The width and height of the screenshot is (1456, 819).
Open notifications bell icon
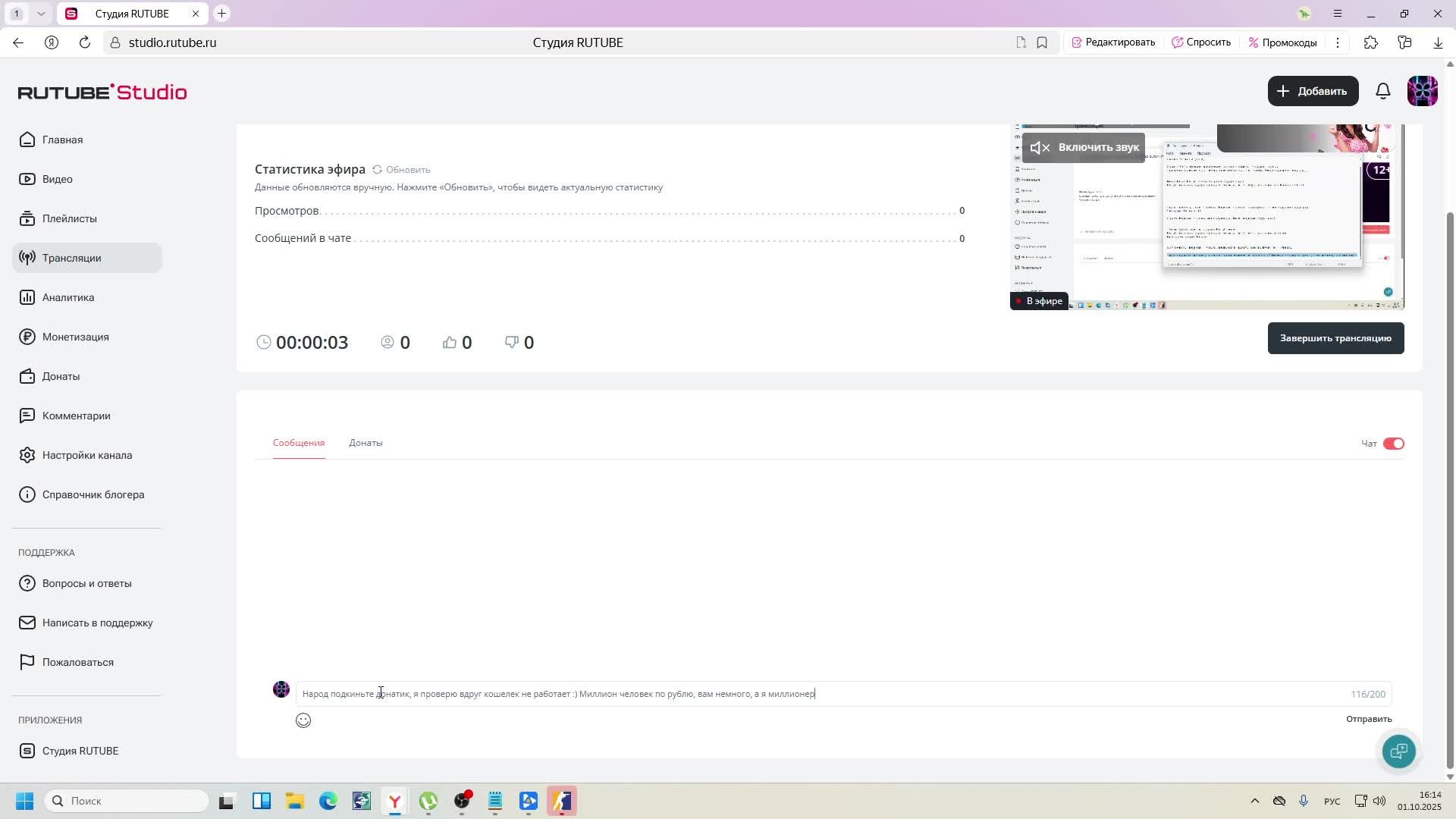(1383, 91)
